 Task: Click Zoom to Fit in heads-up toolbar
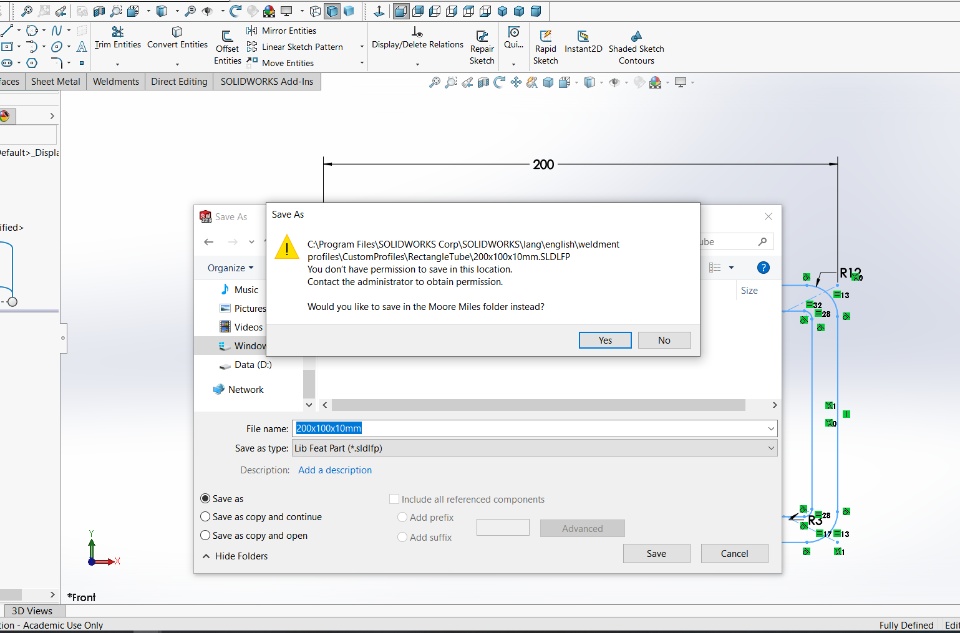pos(434,82)
